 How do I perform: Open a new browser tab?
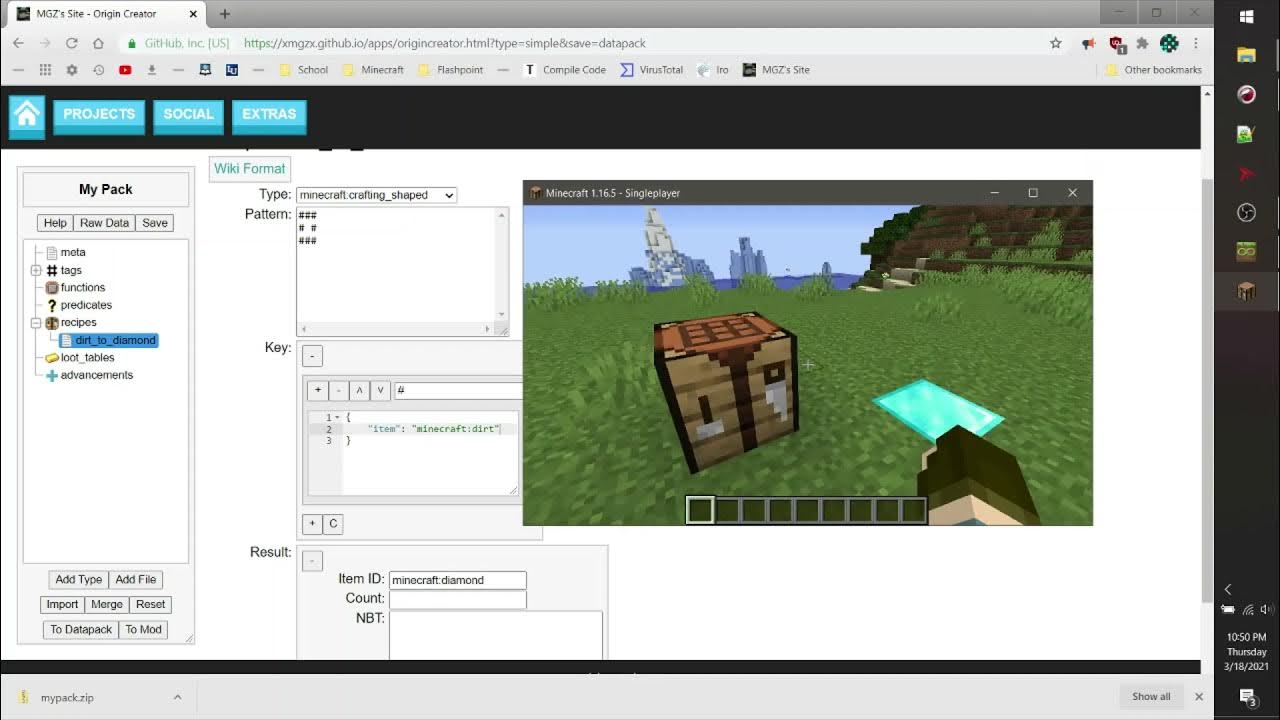point(225,14)
